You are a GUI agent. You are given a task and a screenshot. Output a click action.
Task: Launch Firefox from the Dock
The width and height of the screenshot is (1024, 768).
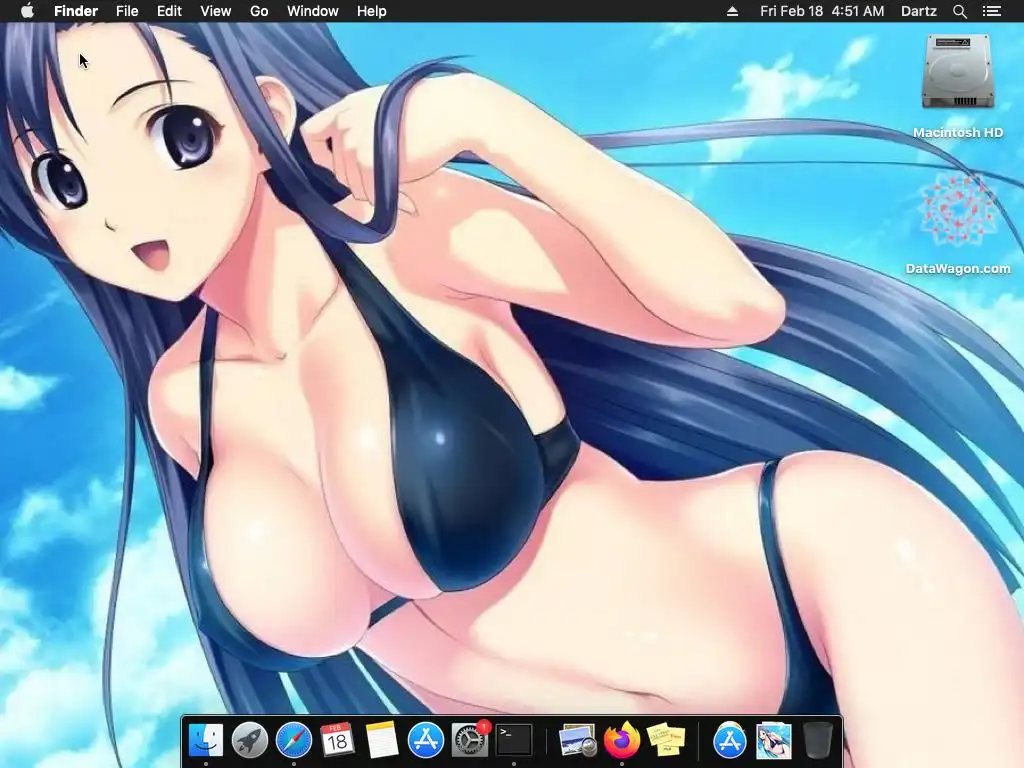[x=622, y=741]
